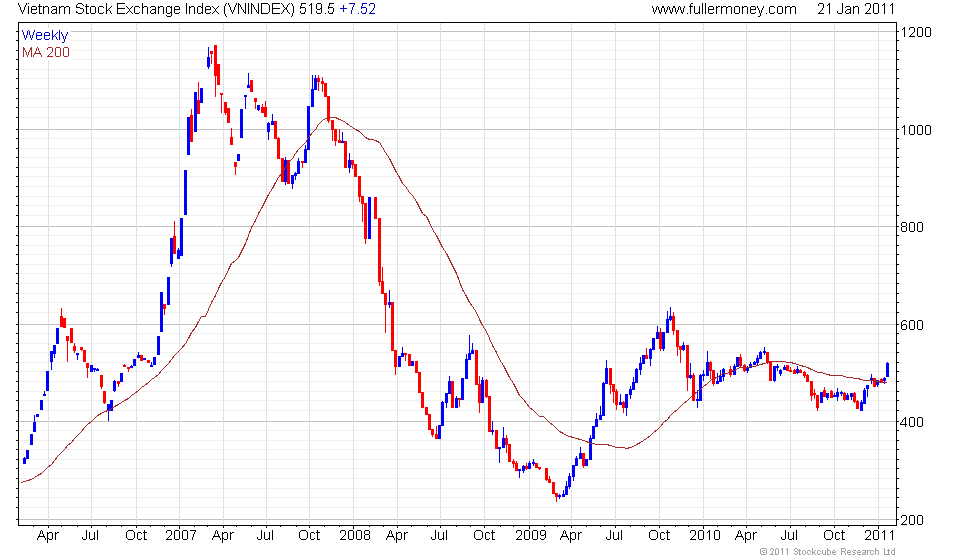Click the chart title 'Vietnam Stock Exchange Index (VNINDEX)'
This screenshot has width=980, height=560.
156,9
